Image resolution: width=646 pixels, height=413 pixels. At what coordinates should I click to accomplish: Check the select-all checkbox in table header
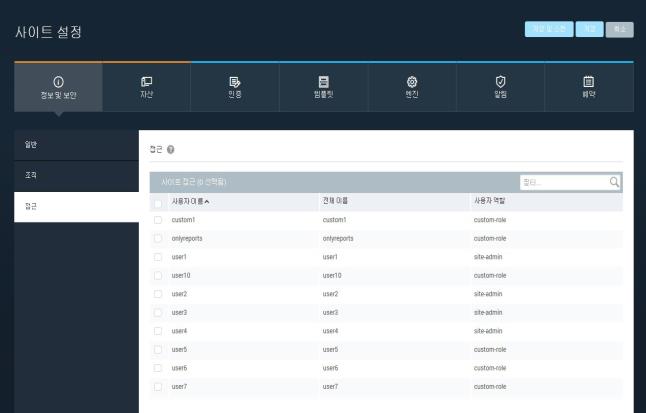point(158,201)
